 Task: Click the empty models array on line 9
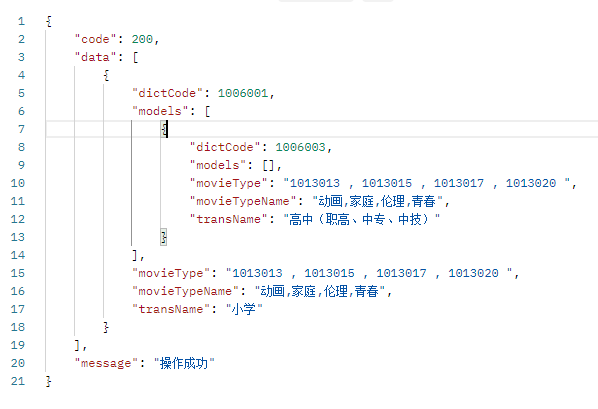point(268,165)
